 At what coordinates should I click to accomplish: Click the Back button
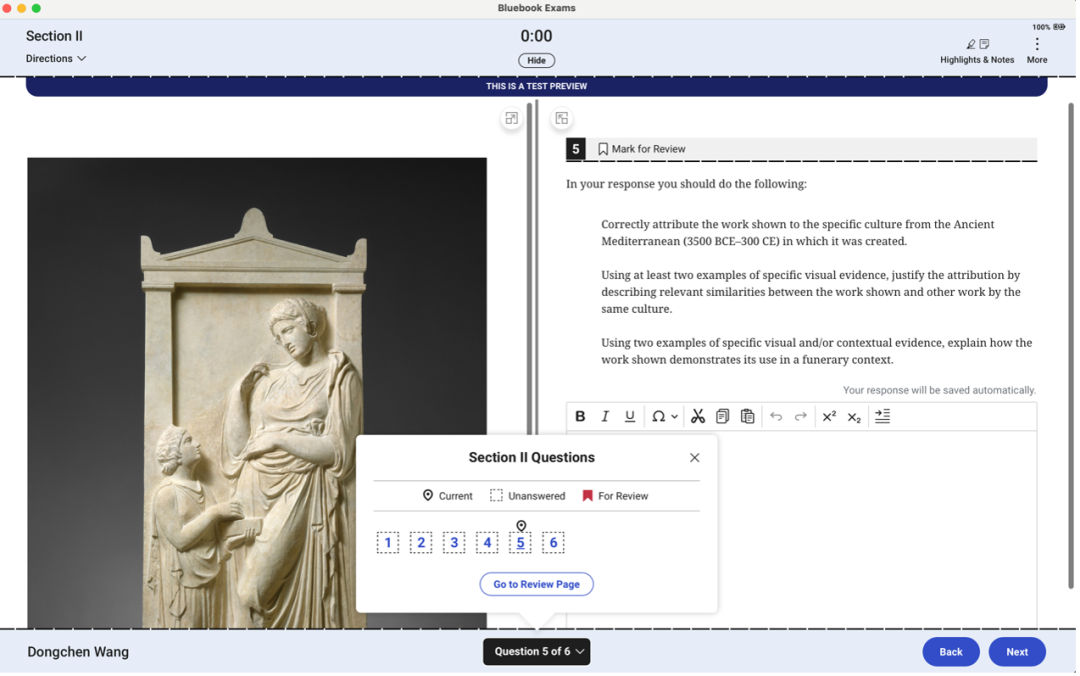[951, 652]
